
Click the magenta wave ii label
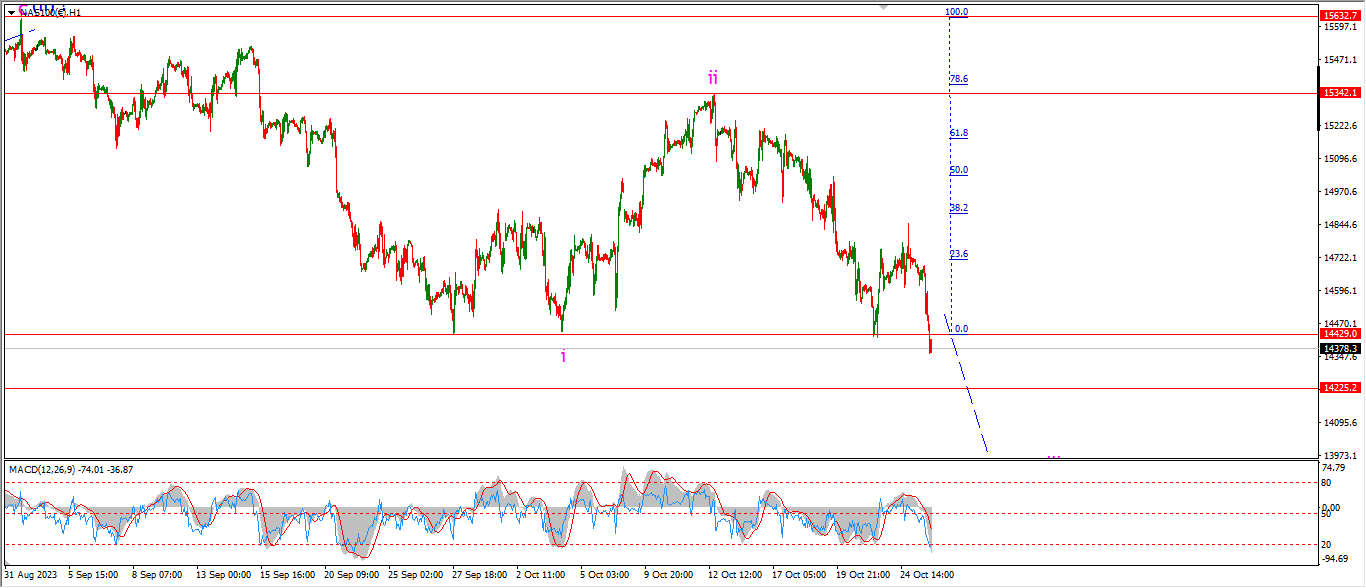pyautogui.click(x=713, y=77)
